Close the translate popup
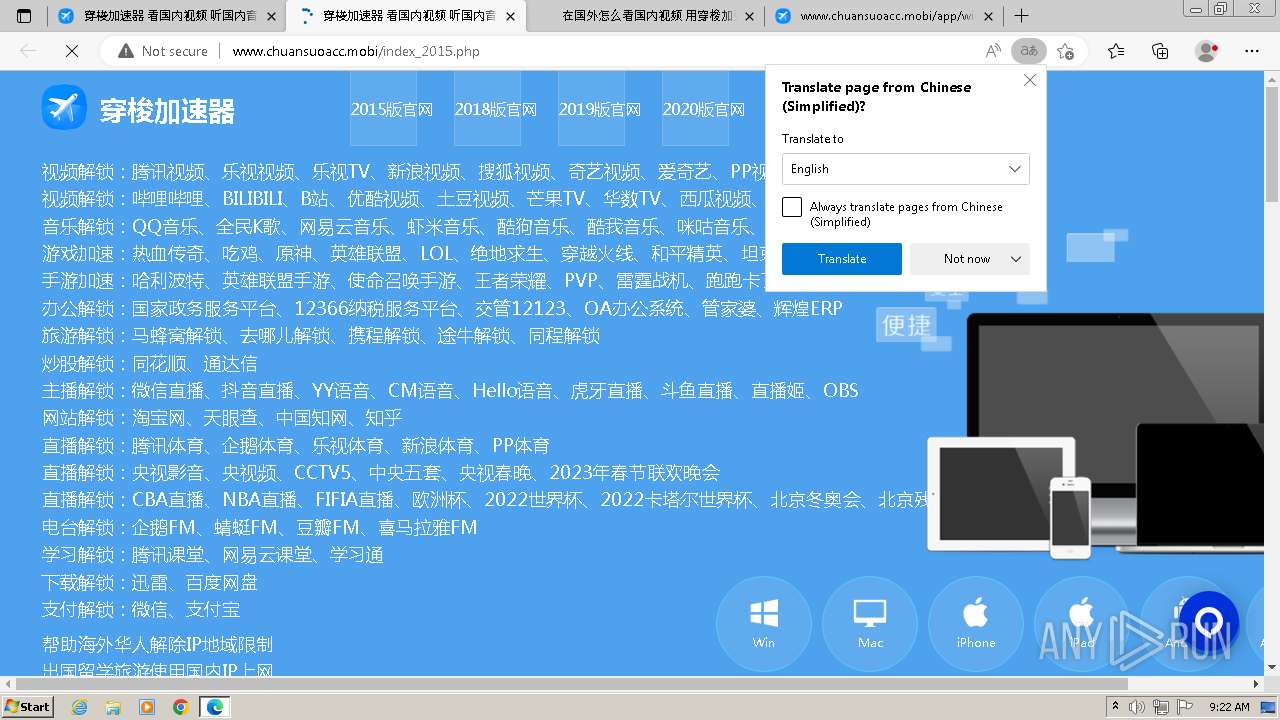Screen dimensions: 1280x720 point(1030,81)
